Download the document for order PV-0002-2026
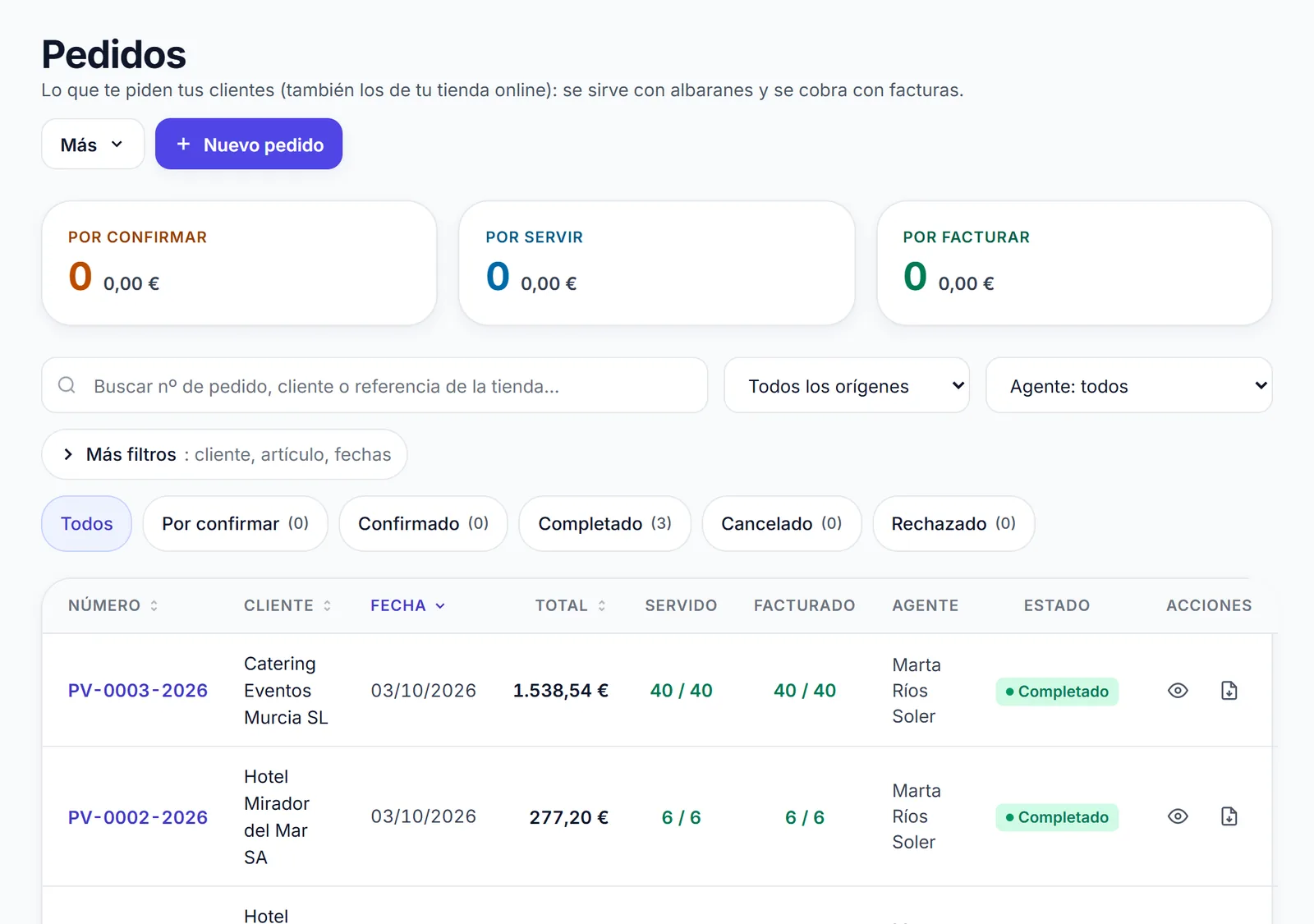Image resolution: width=1314 pixels, height=924 pixels. 1229,816
